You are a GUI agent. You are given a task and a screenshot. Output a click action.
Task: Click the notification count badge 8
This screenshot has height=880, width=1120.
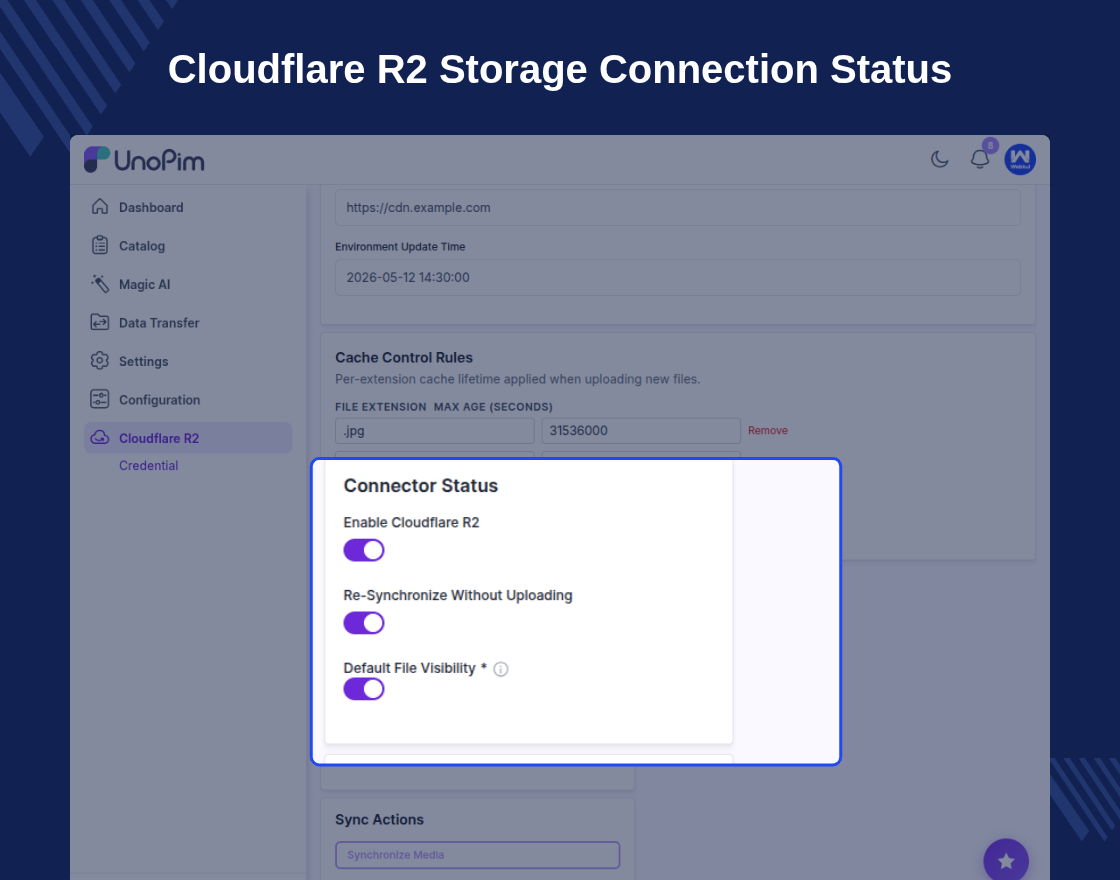(x=990, y=146)
